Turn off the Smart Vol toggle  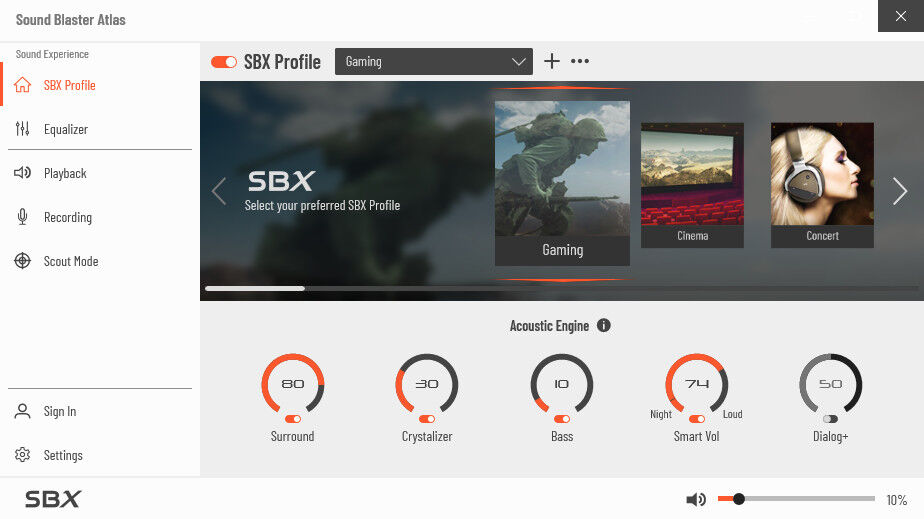coord(697,419)
